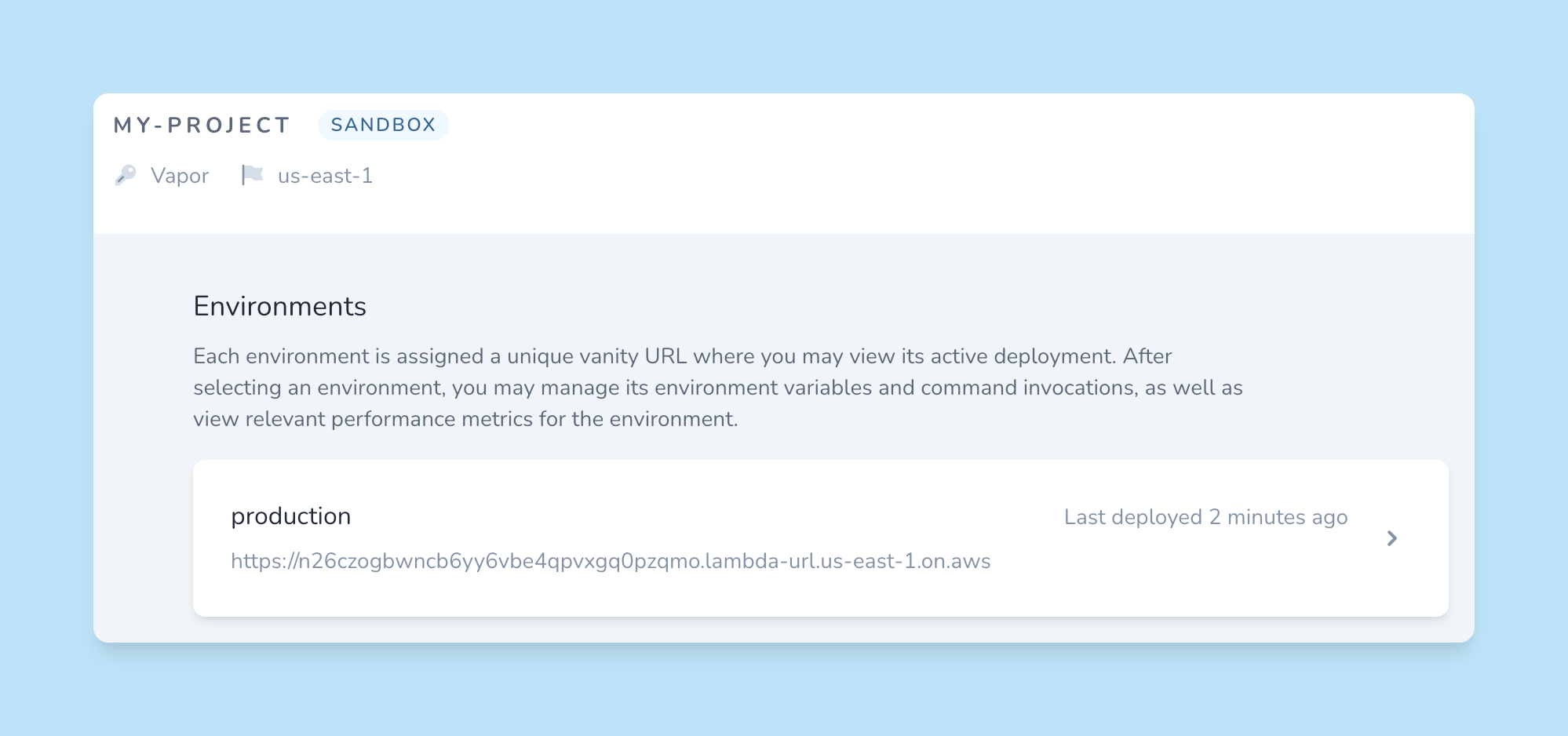1568x736 pixels.
Task: Select the production environment card
Action: [x=822, y=537]
